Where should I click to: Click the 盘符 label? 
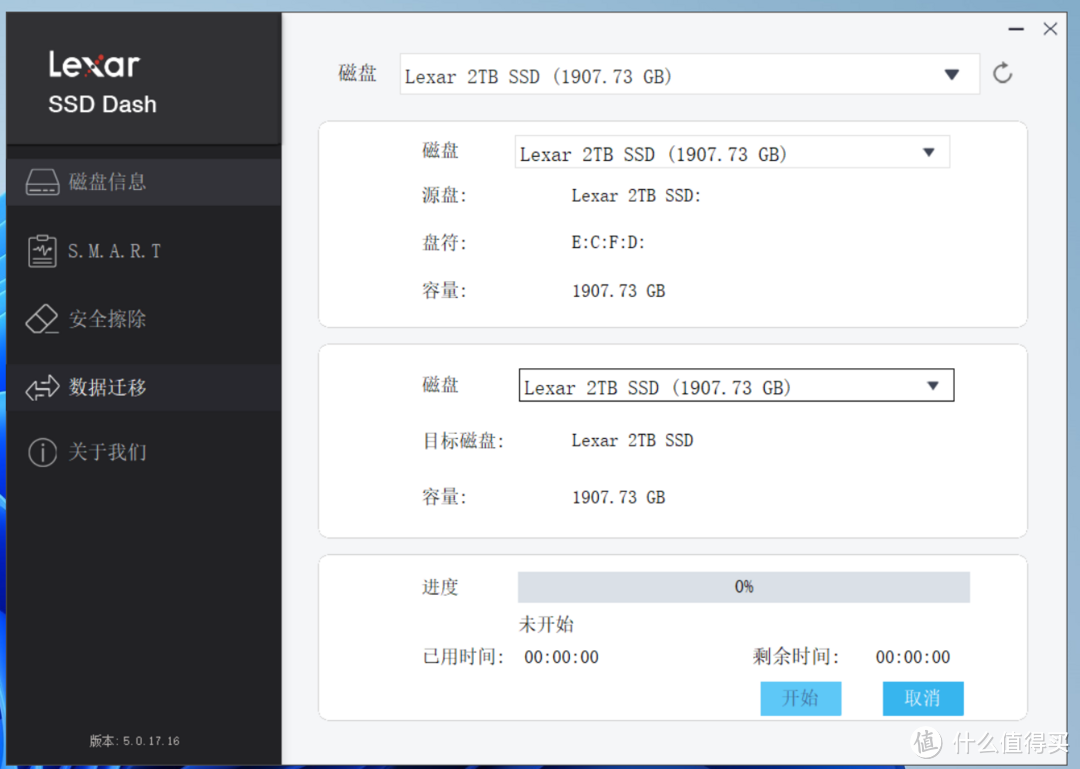click(x=444, y=243)
